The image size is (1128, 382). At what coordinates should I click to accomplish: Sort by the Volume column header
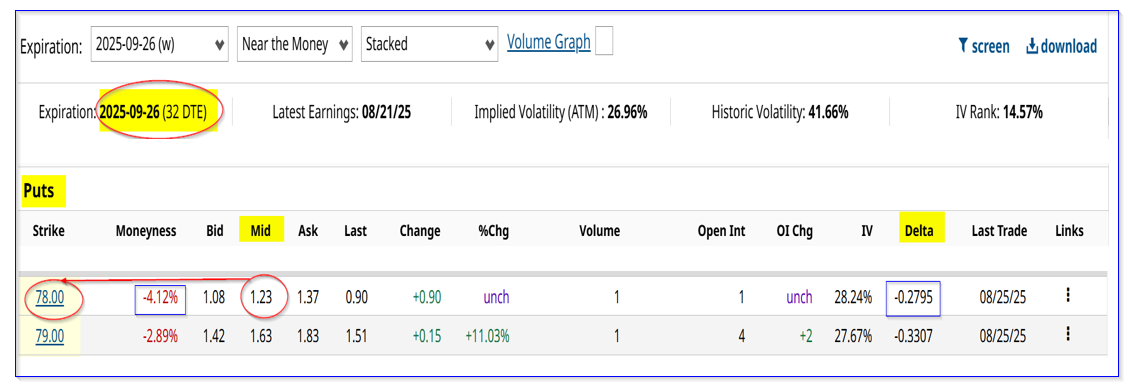pyautogui.click(x=599, y=231)
